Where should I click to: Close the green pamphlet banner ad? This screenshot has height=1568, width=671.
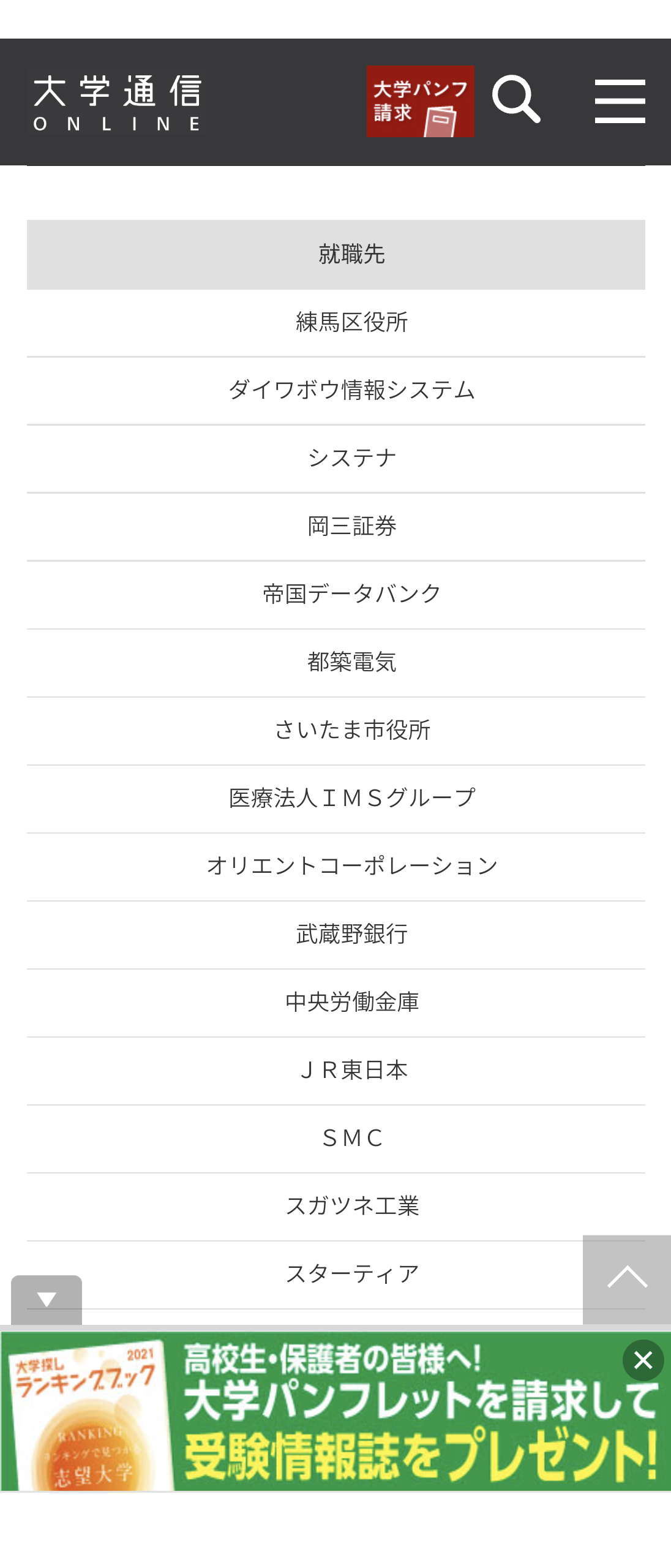643,1360
